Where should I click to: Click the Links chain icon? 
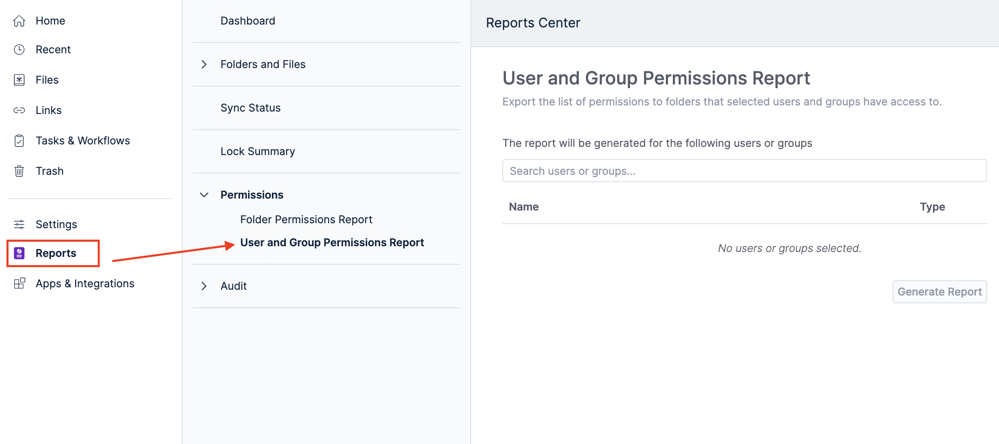point(19,110)
